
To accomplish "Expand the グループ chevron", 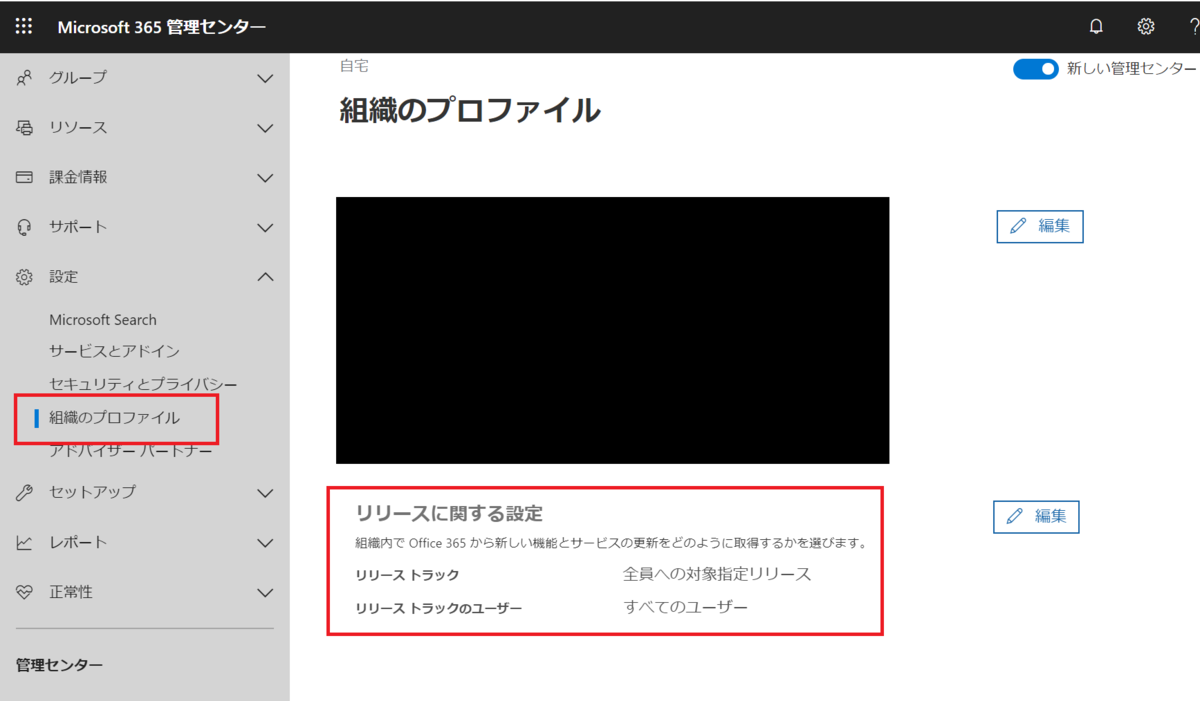I will (265, 78).
